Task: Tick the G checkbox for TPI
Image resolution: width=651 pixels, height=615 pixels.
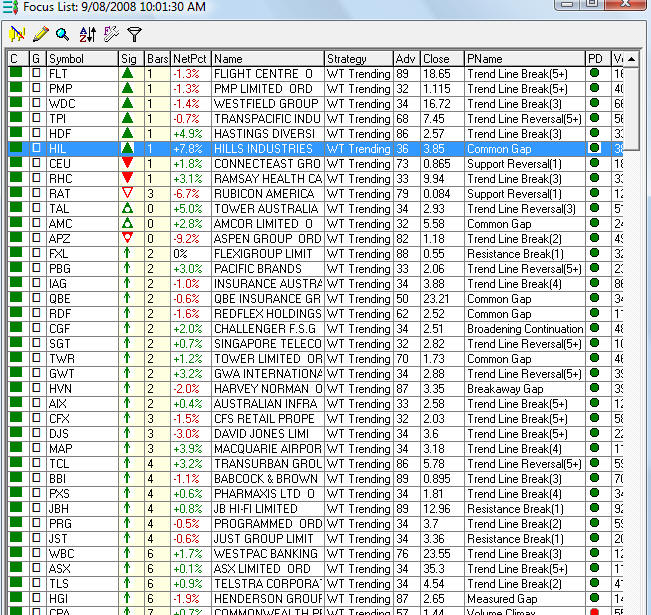Action: coord(37,118)
